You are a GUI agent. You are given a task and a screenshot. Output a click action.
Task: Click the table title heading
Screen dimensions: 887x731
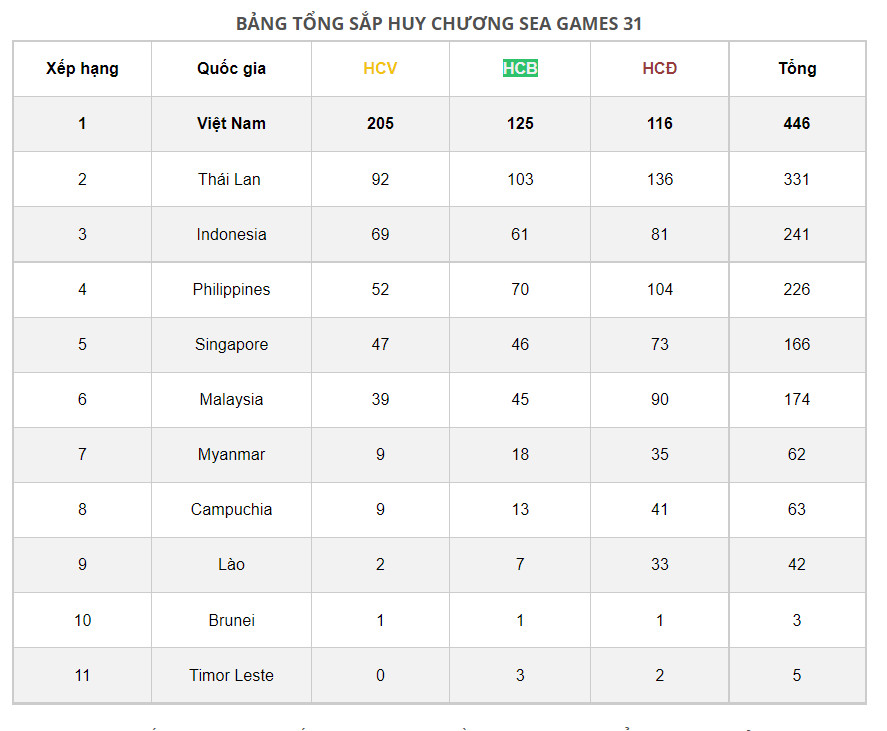pyautogui.click(x=439, y=23)
